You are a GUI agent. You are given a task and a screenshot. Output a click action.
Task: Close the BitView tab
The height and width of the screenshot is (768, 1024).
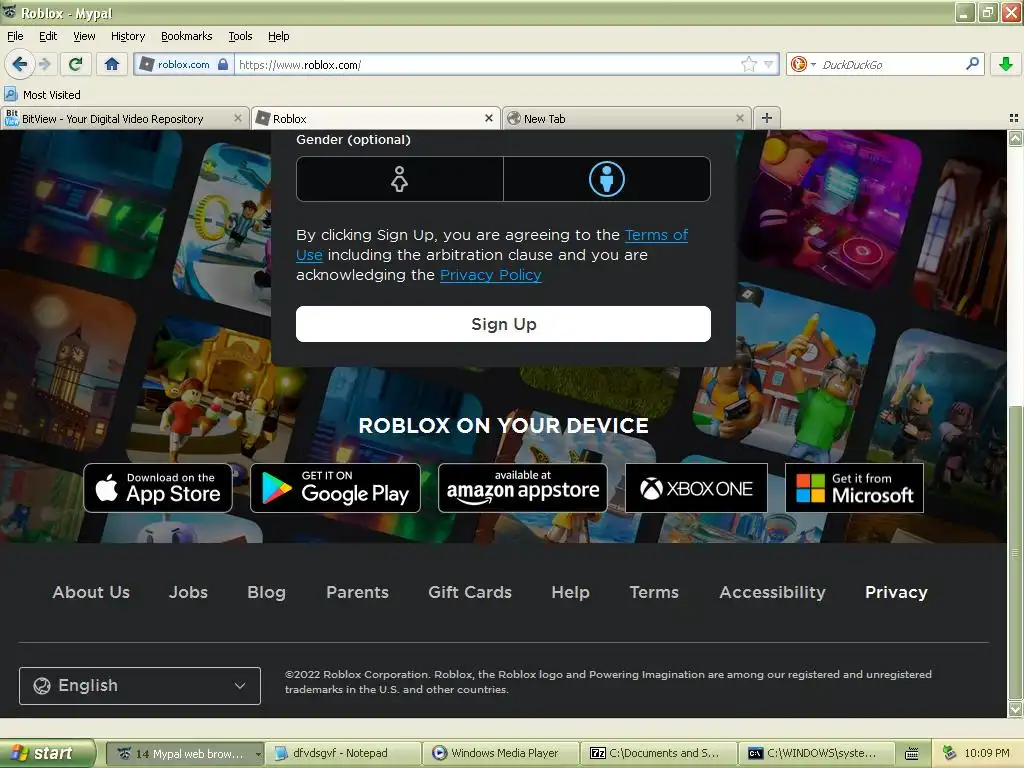pyautogui.click(x=238, y=118)
